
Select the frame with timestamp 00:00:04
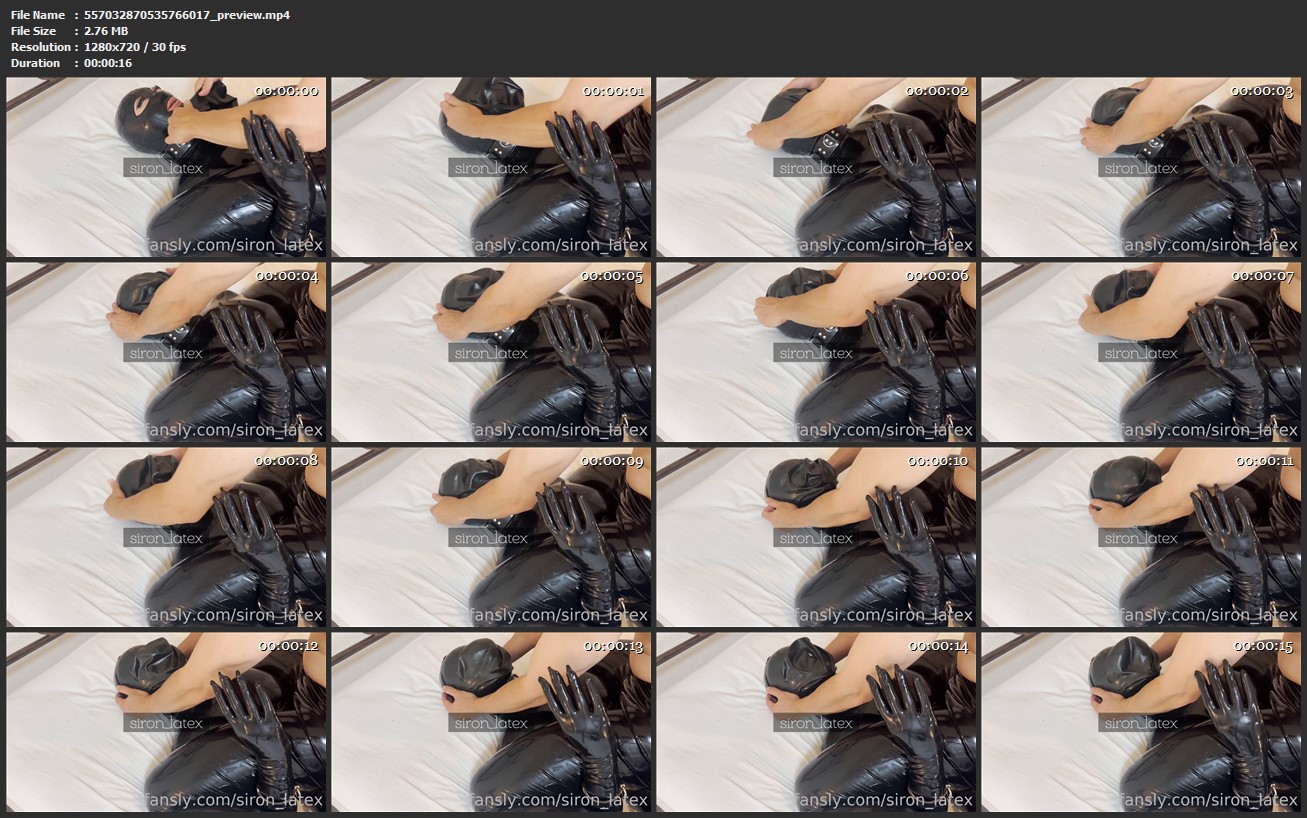coord(166,352)
